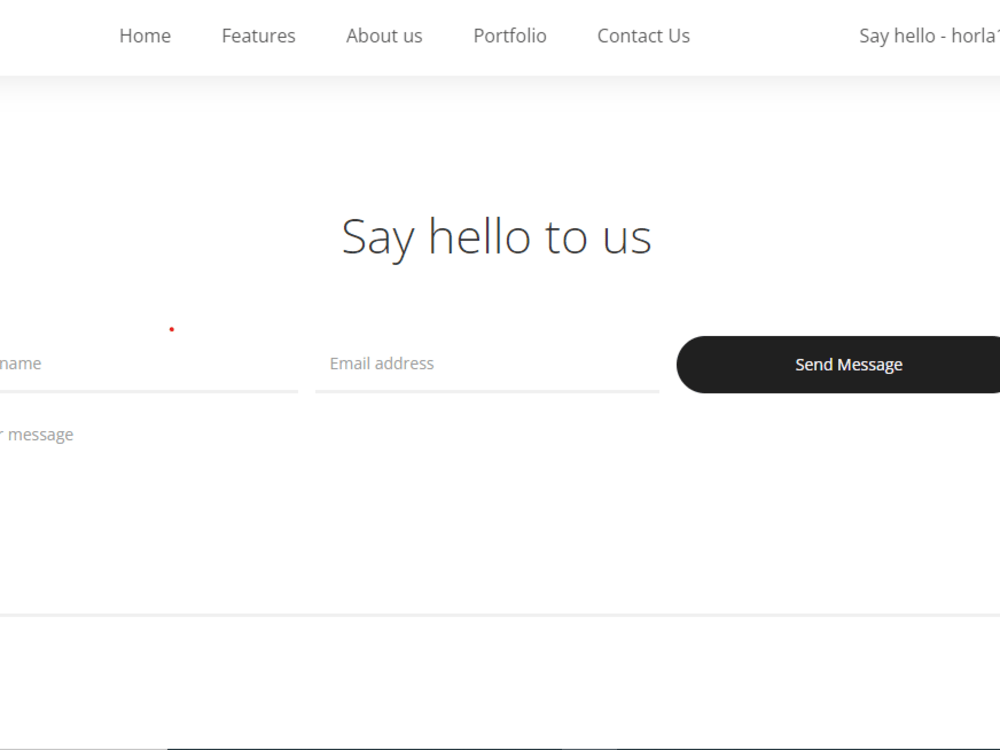Image resolution: width=1000 pixels, height=750 pixels.
Task: Select About us in the navigation
Action: (x=384, y=36)
